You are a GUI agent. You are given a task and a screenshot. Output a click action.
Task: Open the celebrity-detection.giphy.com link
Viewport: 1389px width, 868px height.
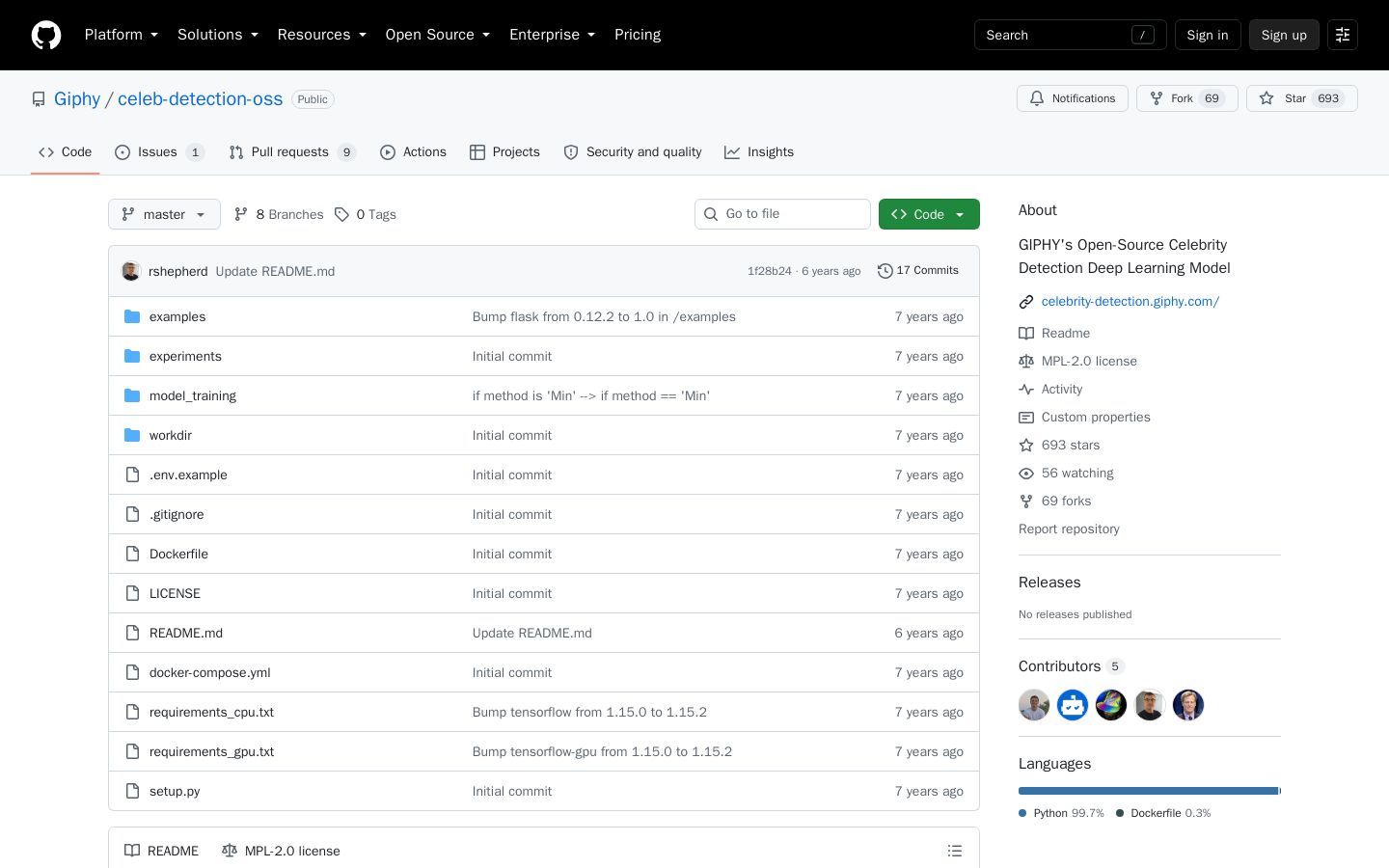(x=1130, y=302)
